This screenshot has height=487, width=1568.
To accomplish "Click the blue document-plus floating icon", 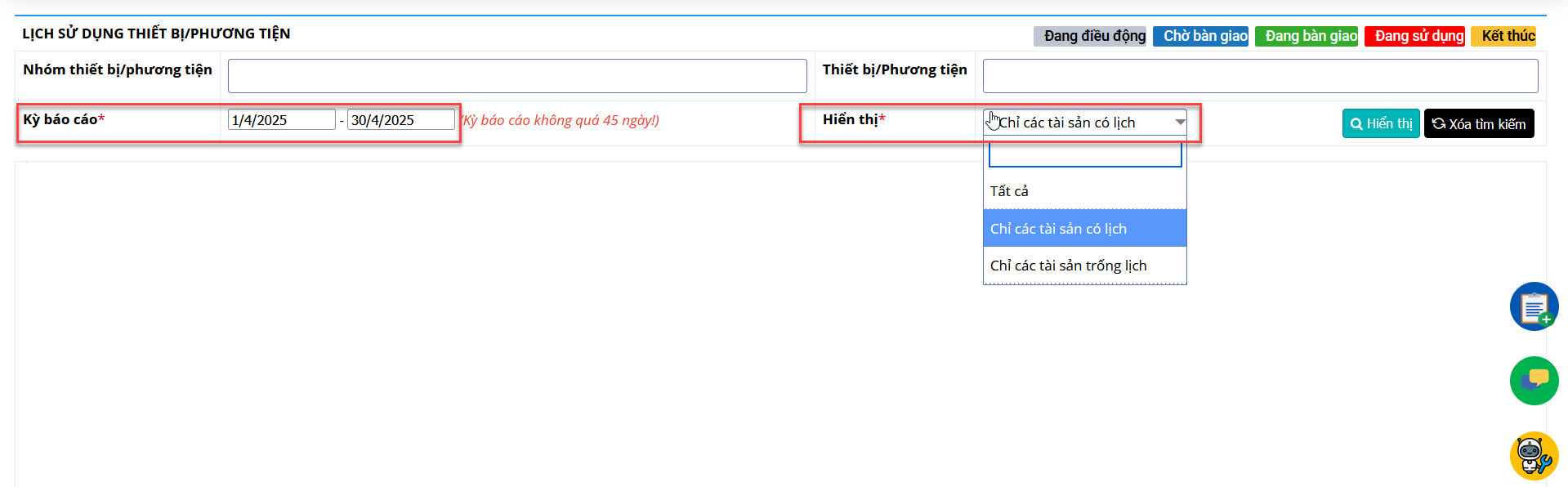I will [1534, 306].
